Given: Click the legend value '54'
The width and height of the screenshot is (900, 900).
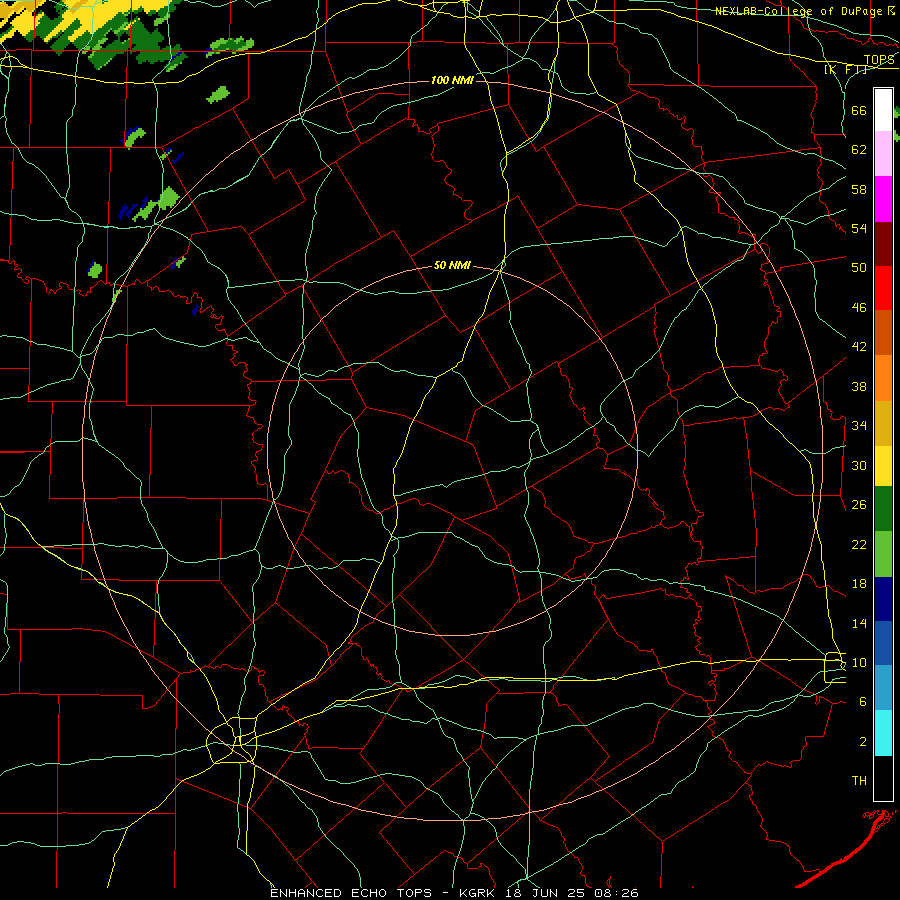Looking at the screenshot, I should click(x=859, y=229).
